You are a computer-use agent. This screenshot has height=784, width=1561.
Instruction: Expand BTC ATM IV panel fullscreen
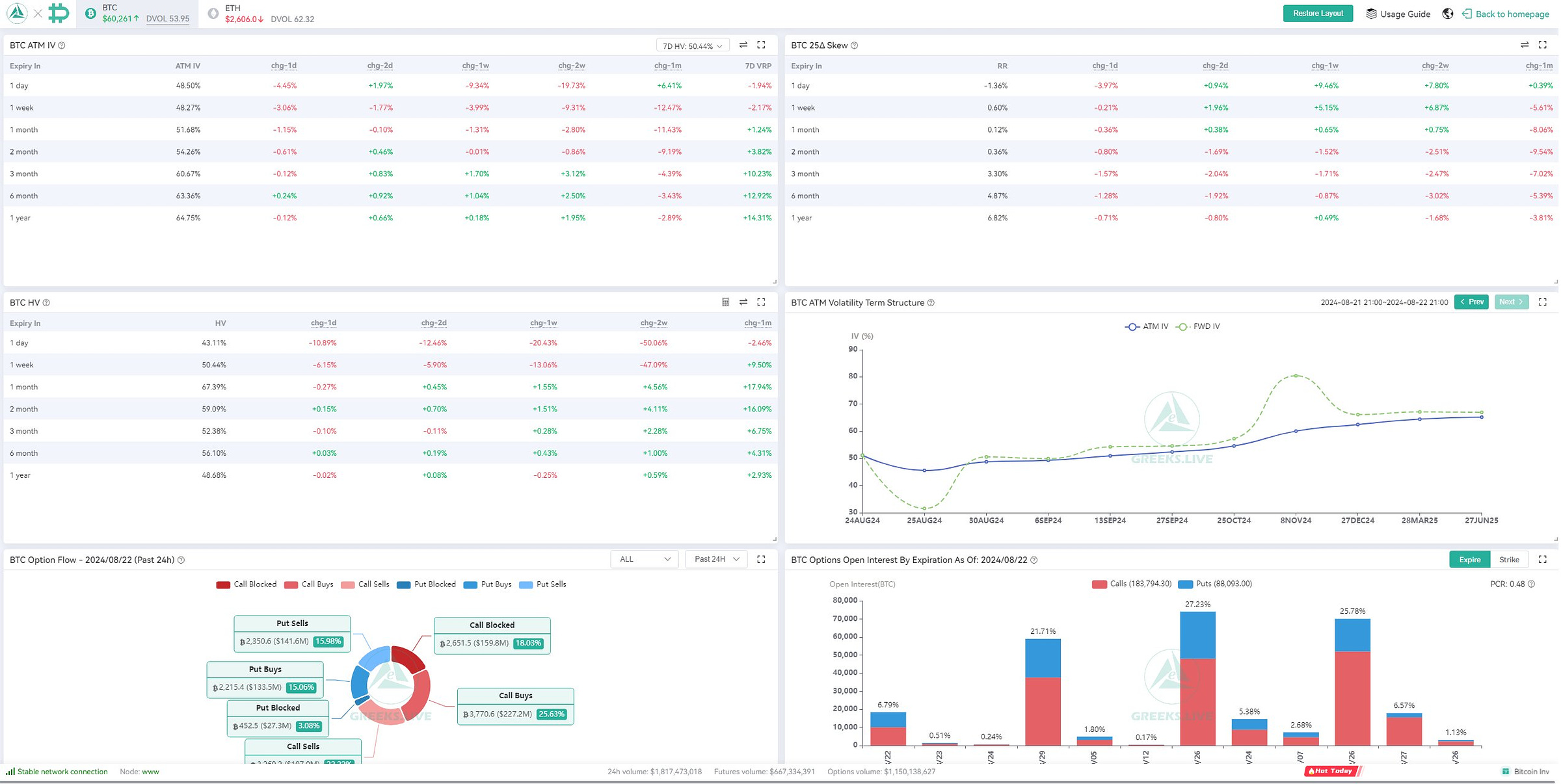coord(762,45)
